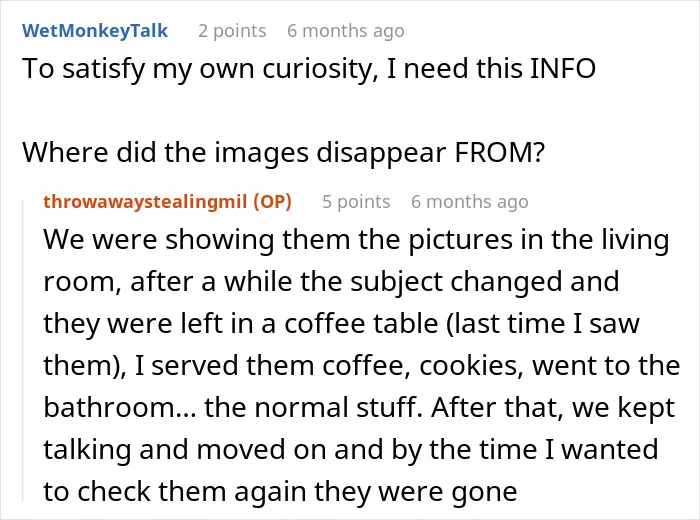Click the line 'To satisfy my own curiosity'

tap(308, 69)
